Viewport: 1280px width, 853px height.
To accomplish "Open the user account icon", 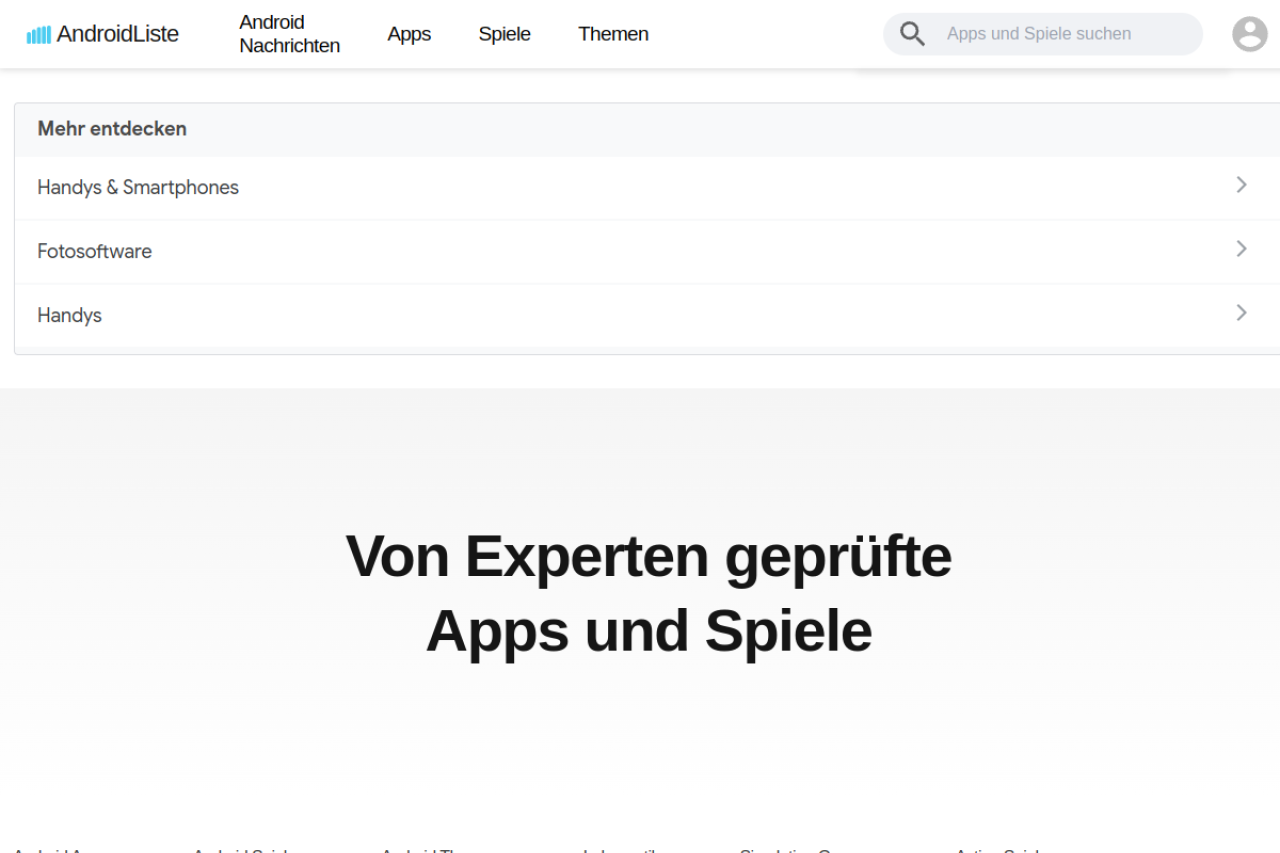I will (1249, 33).
